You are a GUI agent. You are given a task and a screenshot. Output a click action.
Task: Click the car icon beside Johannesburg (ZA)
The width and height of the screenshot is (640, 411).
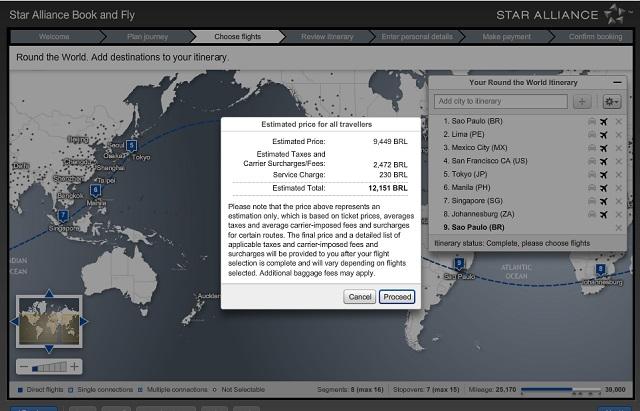[x=591, y=214]
